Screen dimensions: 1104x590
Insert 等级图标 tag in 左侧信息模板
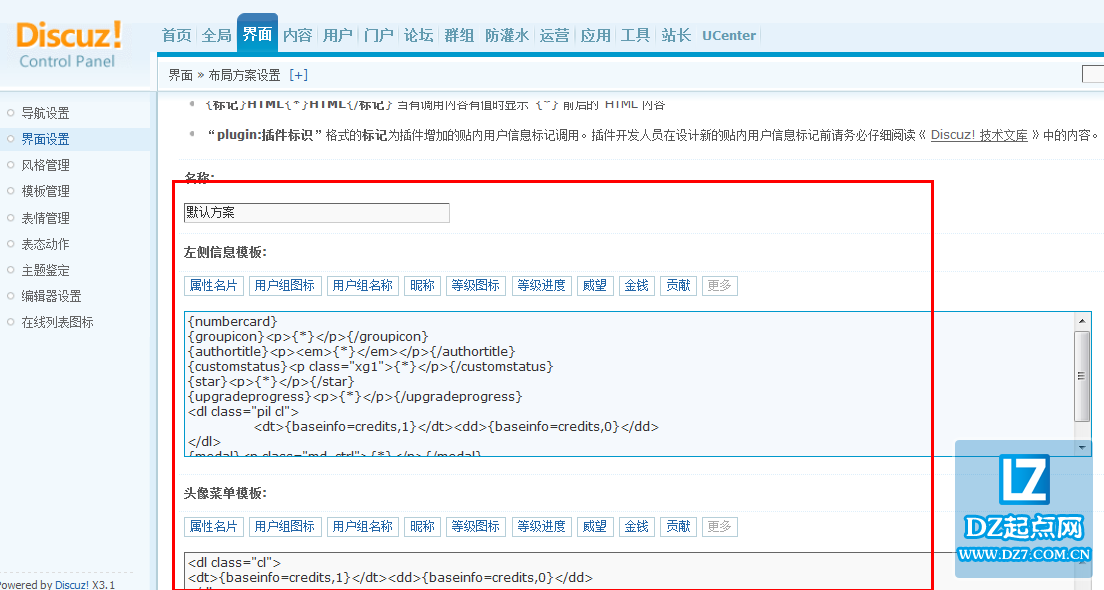(x=476, y=285)
